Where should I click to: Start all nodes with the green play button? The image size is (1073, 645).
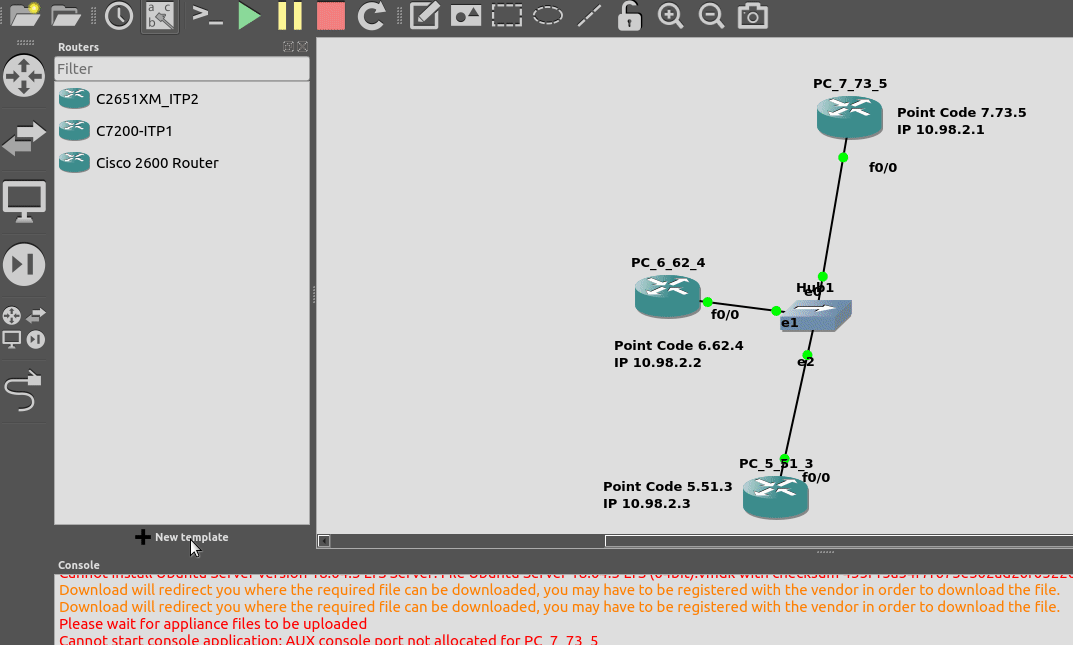[249, 16]
